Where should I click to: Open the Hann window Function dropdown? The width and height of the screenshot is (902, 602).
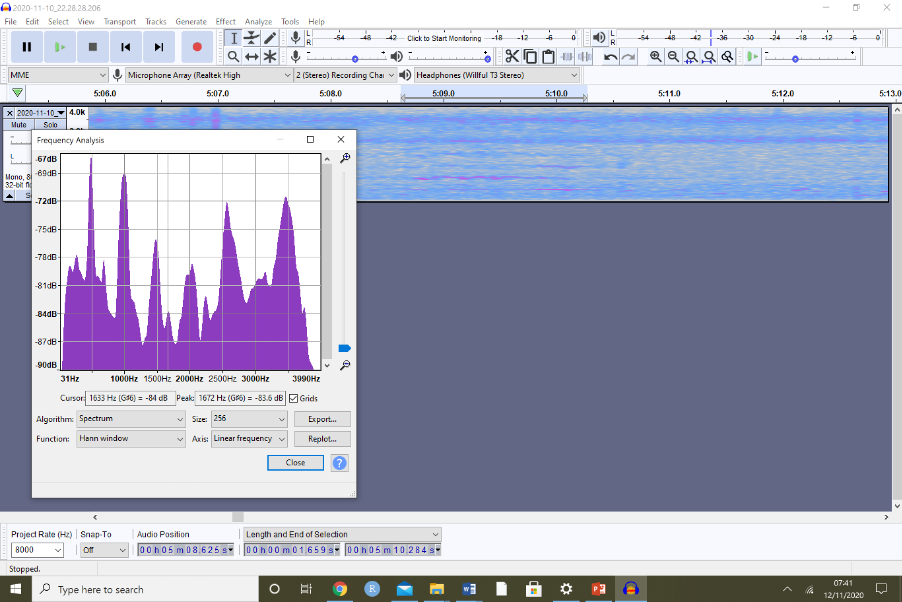[x=131, y=439]
